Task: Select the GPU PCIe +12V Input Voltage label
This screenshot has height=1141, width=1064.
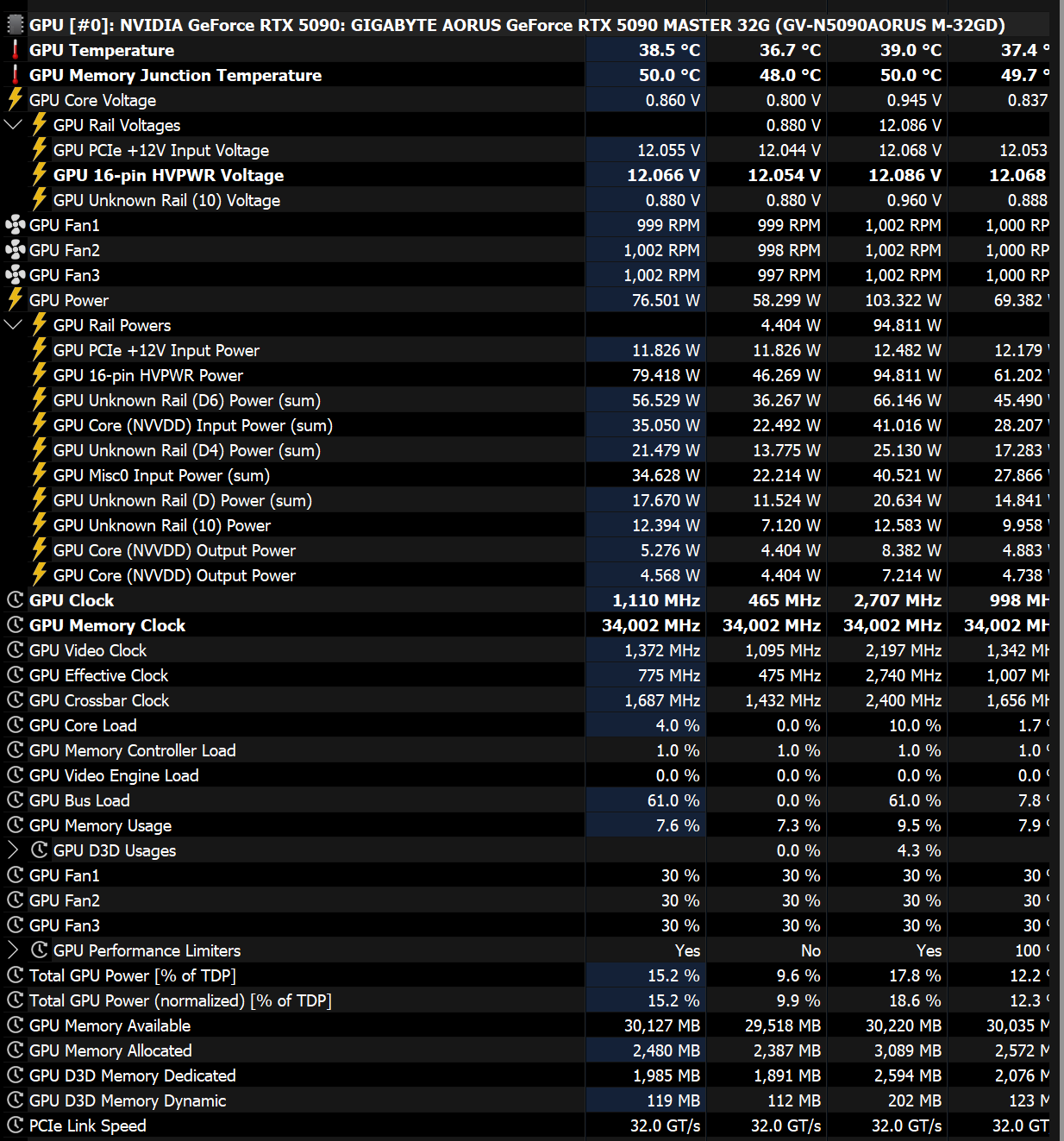Action: click(161, 150)
